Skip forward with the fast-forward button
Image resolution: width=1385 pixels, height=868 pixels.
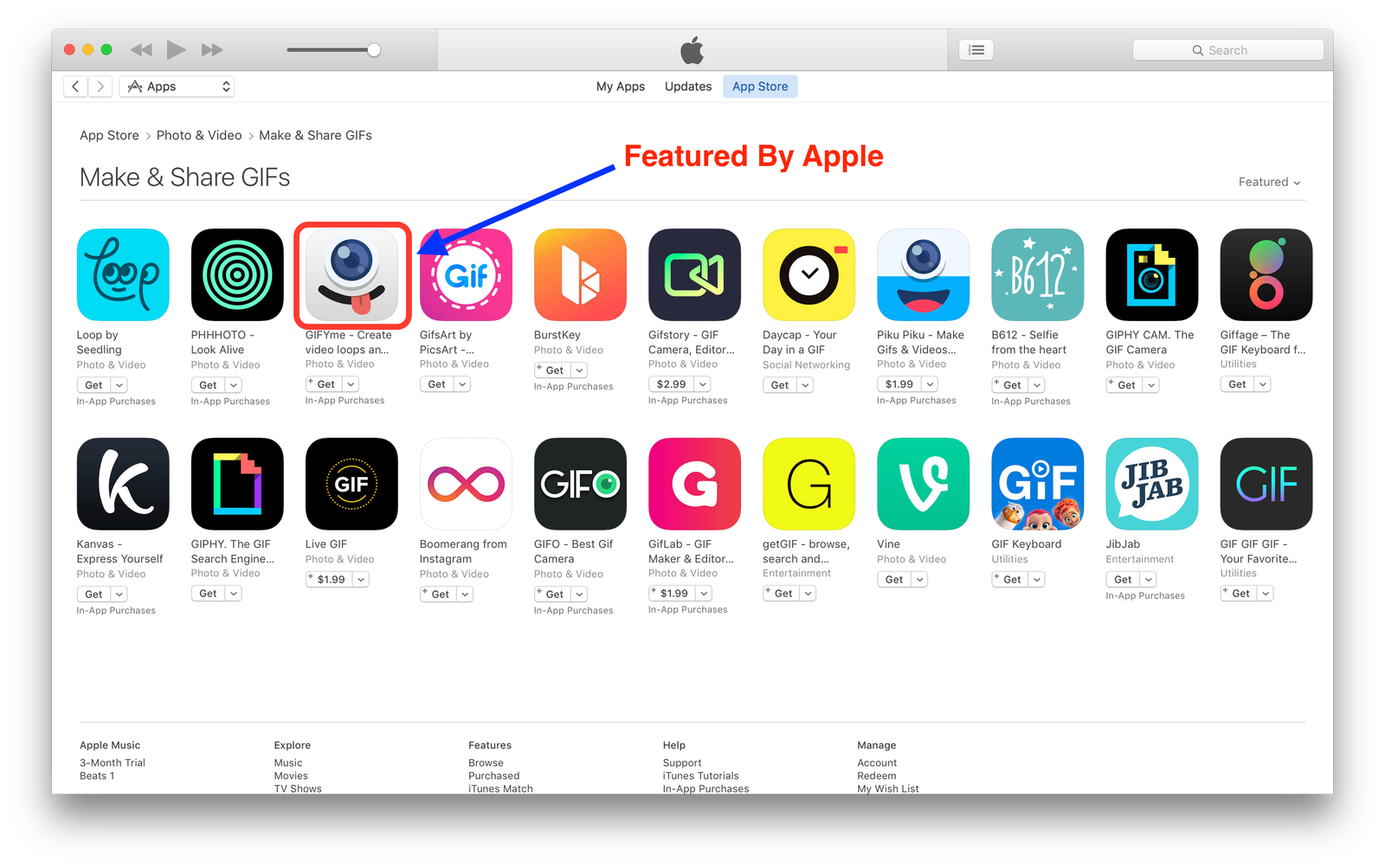[212, 50]
